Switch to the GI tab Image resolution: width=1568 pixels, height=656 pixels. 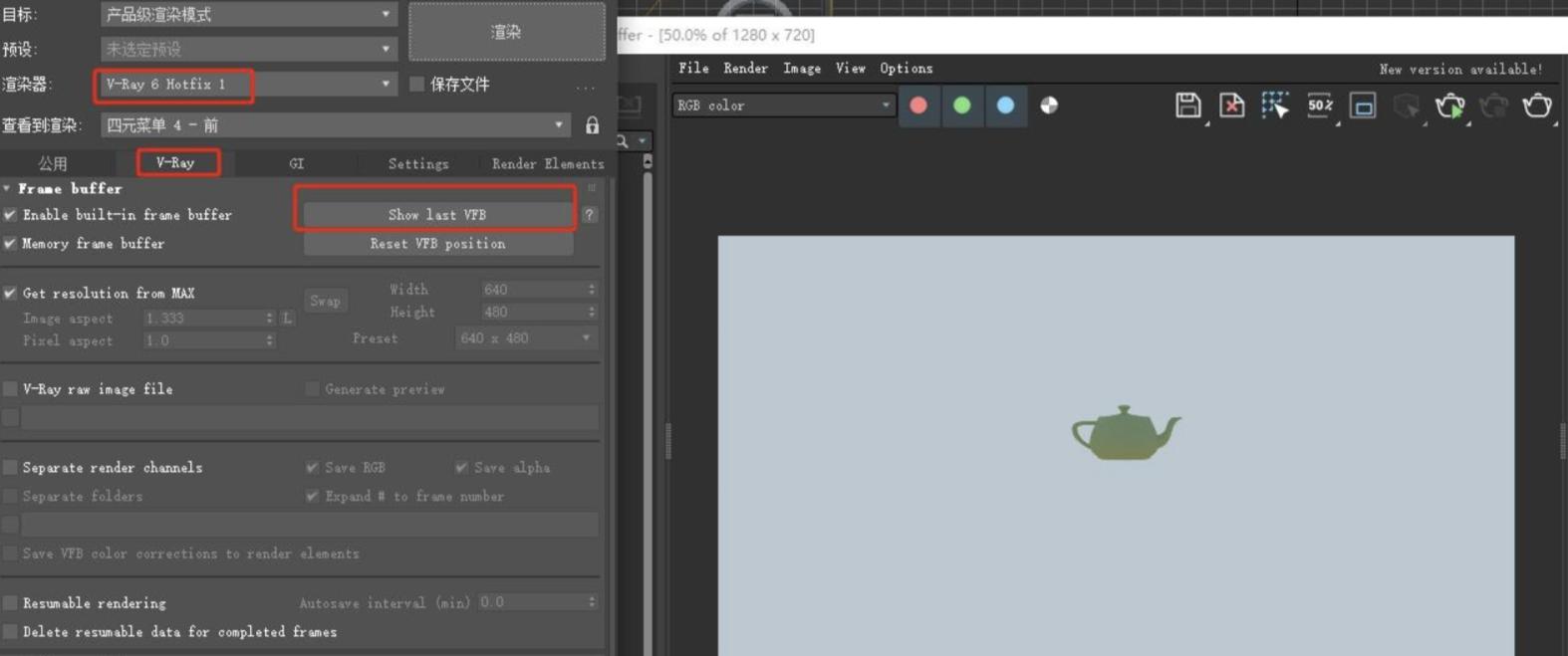point(297,163)
